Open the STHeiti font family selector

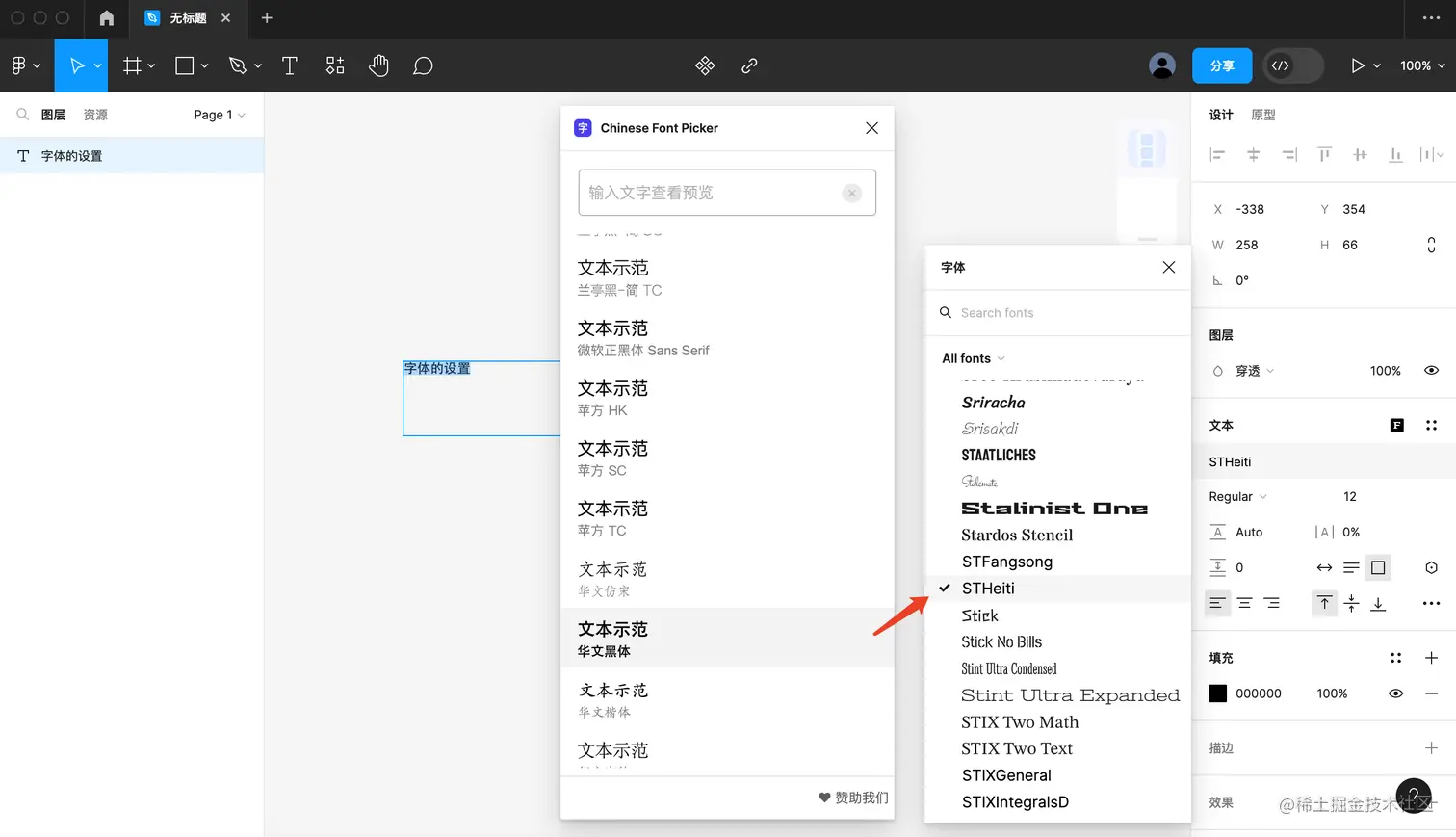pos(1323,461)
